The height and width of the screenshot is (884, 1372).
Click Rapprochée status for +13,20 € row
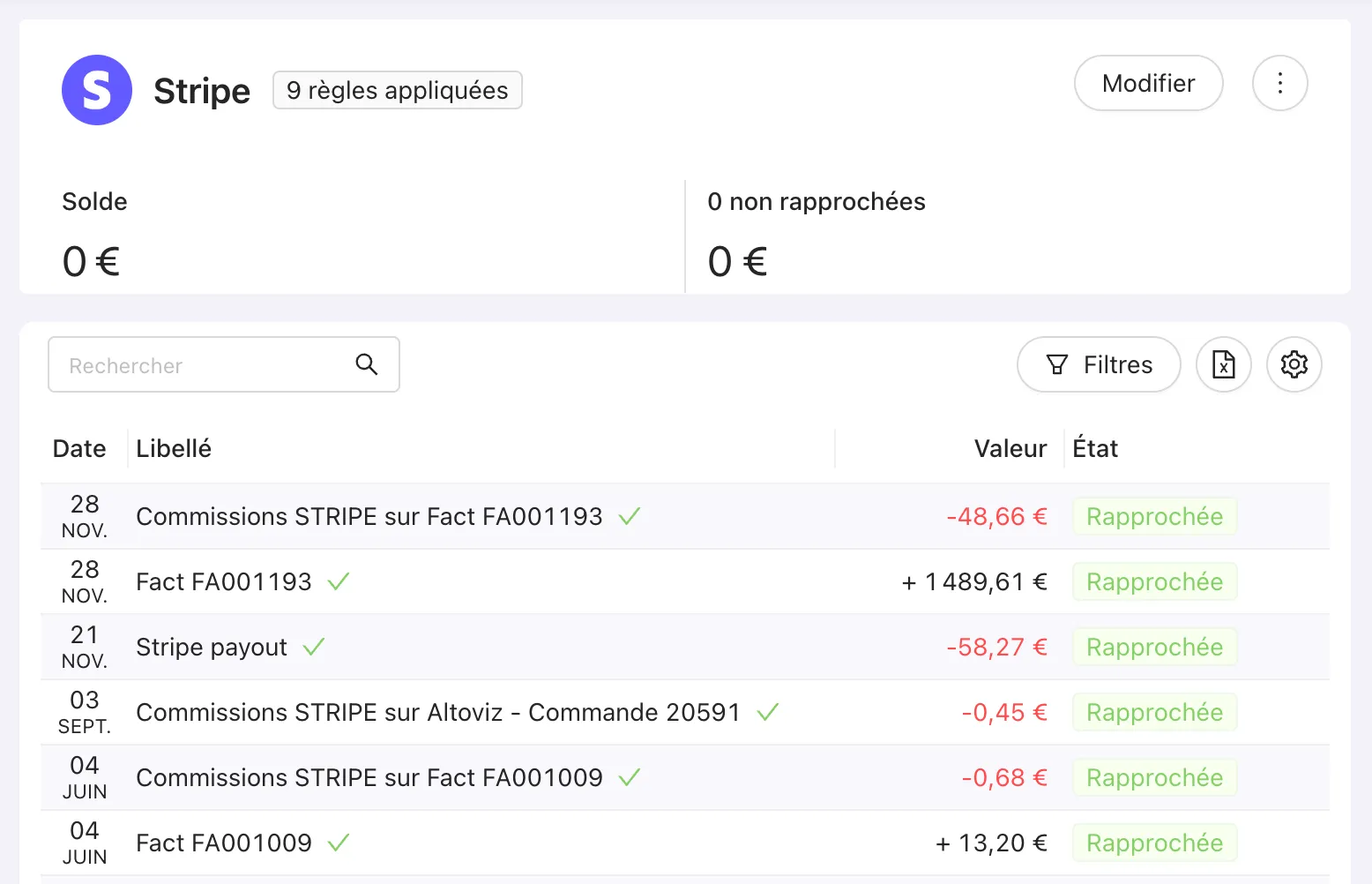coord(1155,843)
